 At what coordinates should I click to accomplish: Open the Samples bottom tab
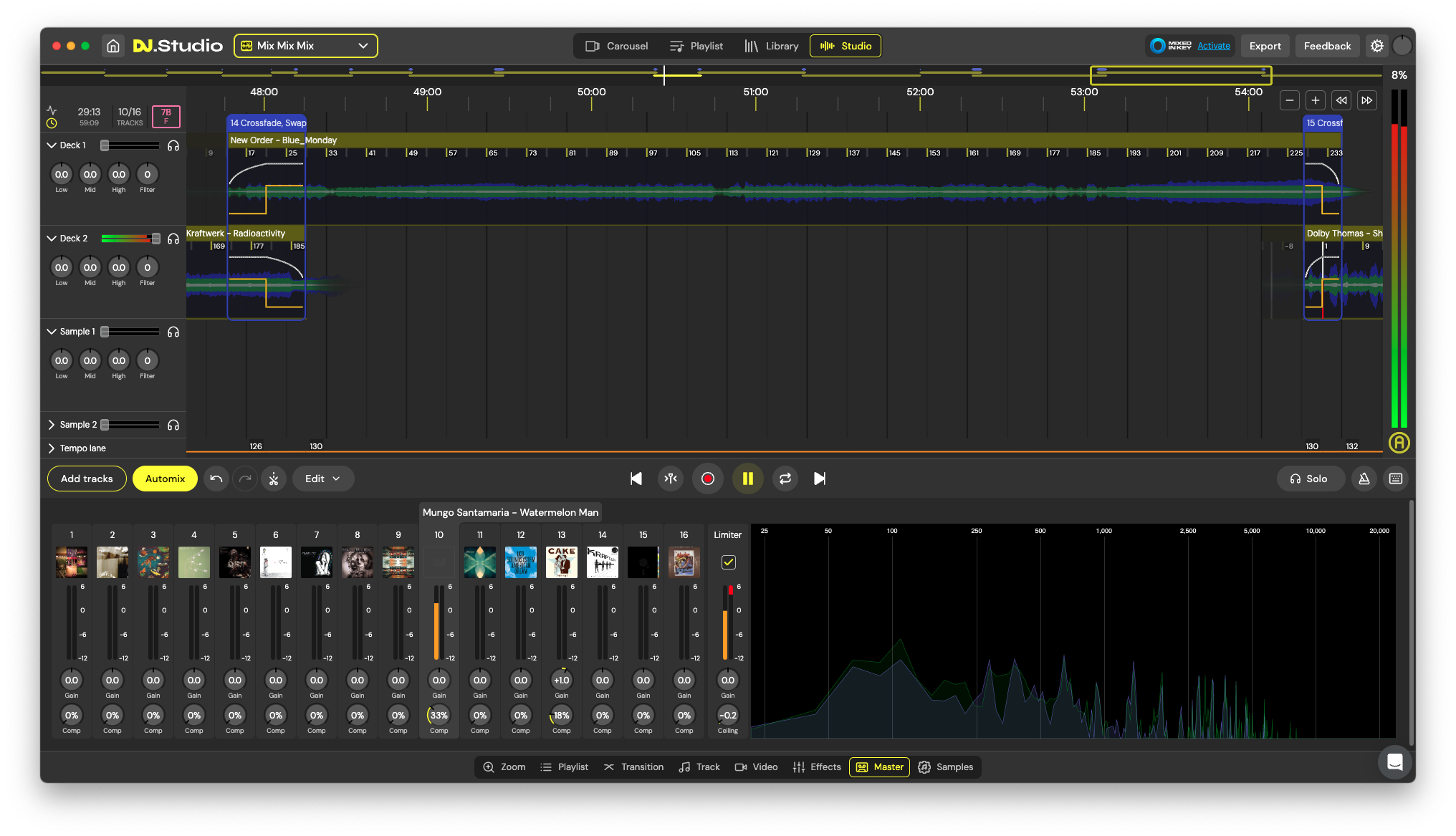coord(946,767)
